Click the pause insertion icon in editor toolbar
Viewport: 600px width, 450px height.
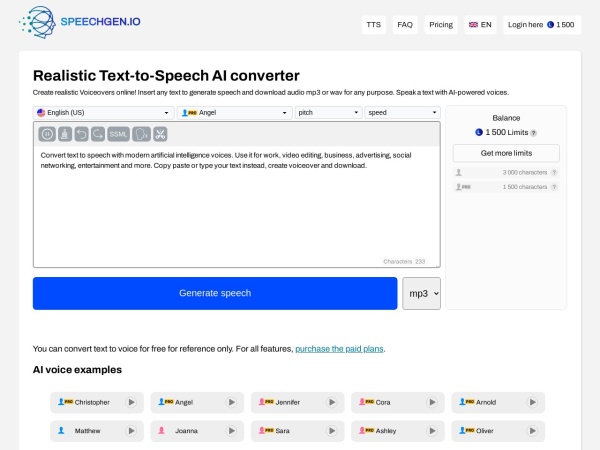(x=46, y=134)
